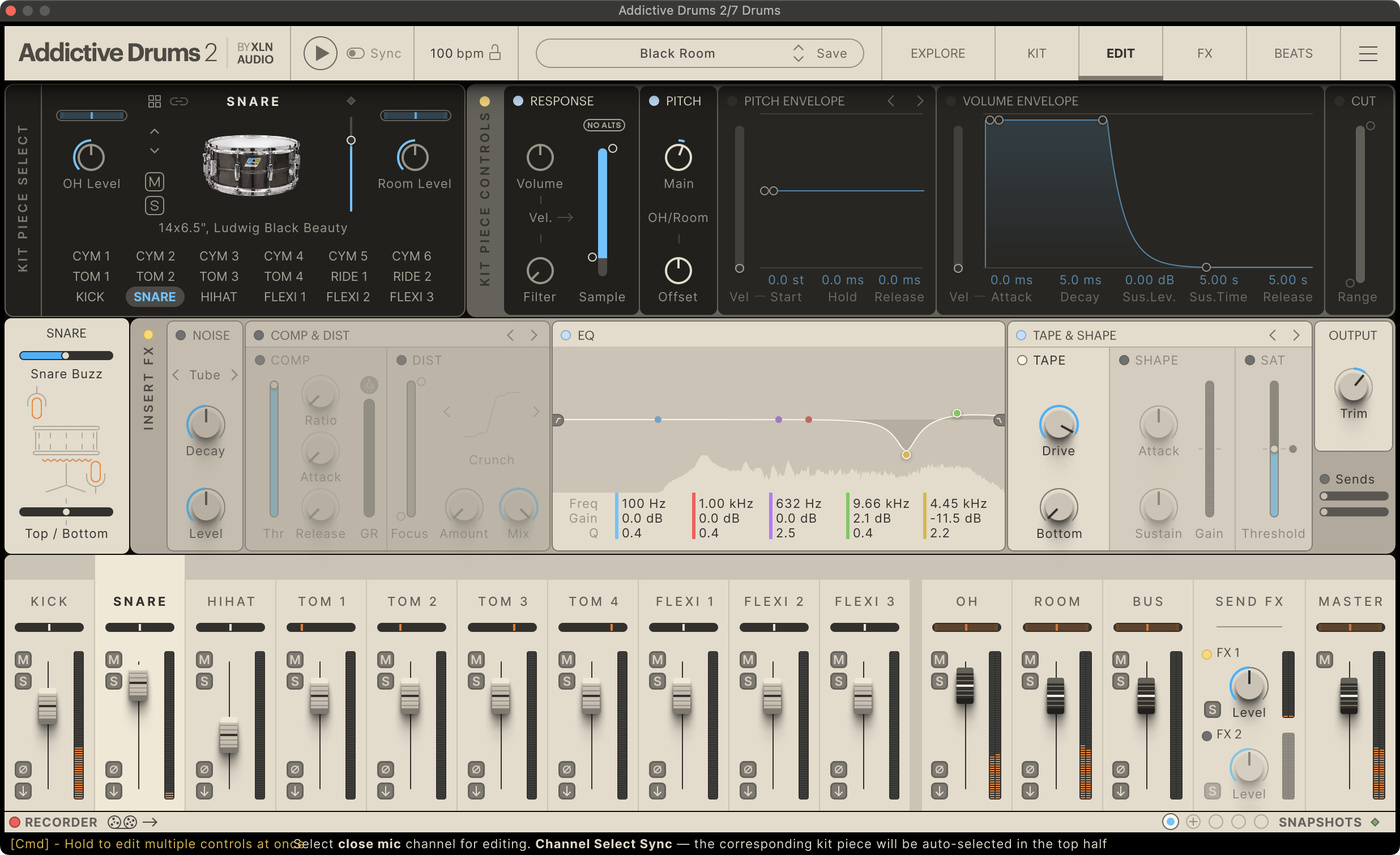
Task: Select the KICK kit piece
Action: 90,296
